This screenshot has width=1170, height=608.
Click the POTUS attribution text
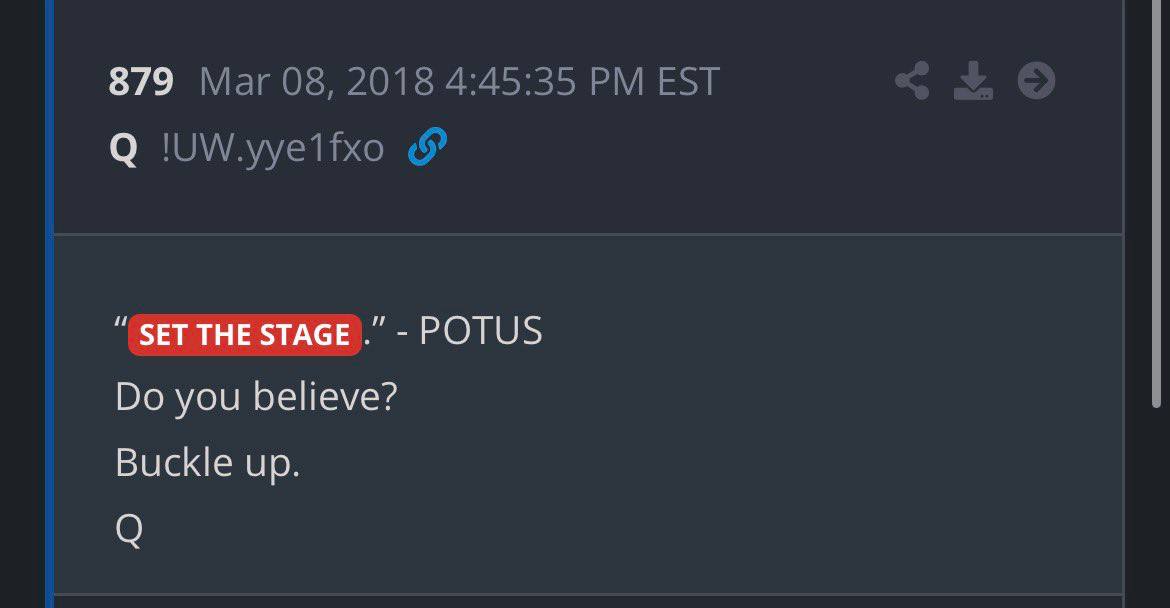(x=481, y=330)
